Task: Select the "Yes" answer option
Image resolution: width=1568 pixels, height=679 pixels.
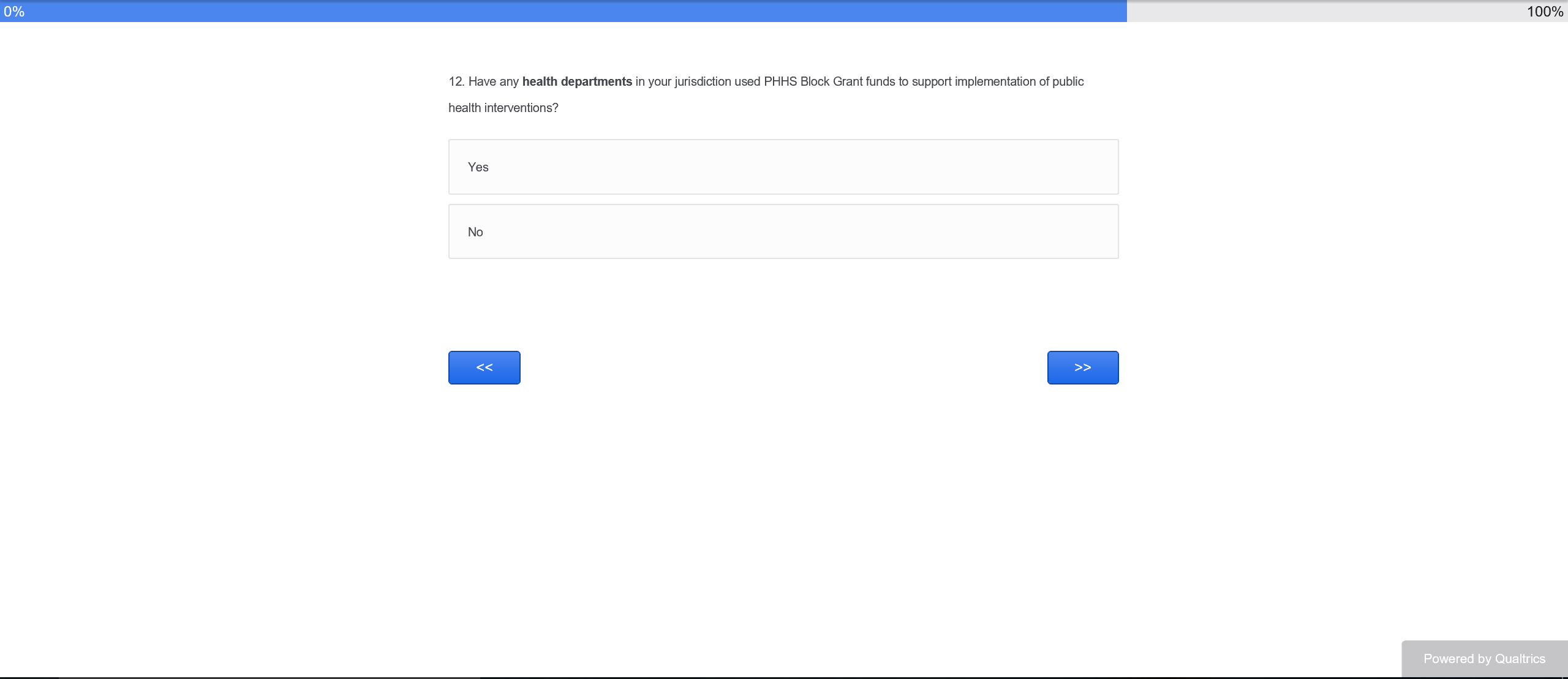Action: coord(783,167)
